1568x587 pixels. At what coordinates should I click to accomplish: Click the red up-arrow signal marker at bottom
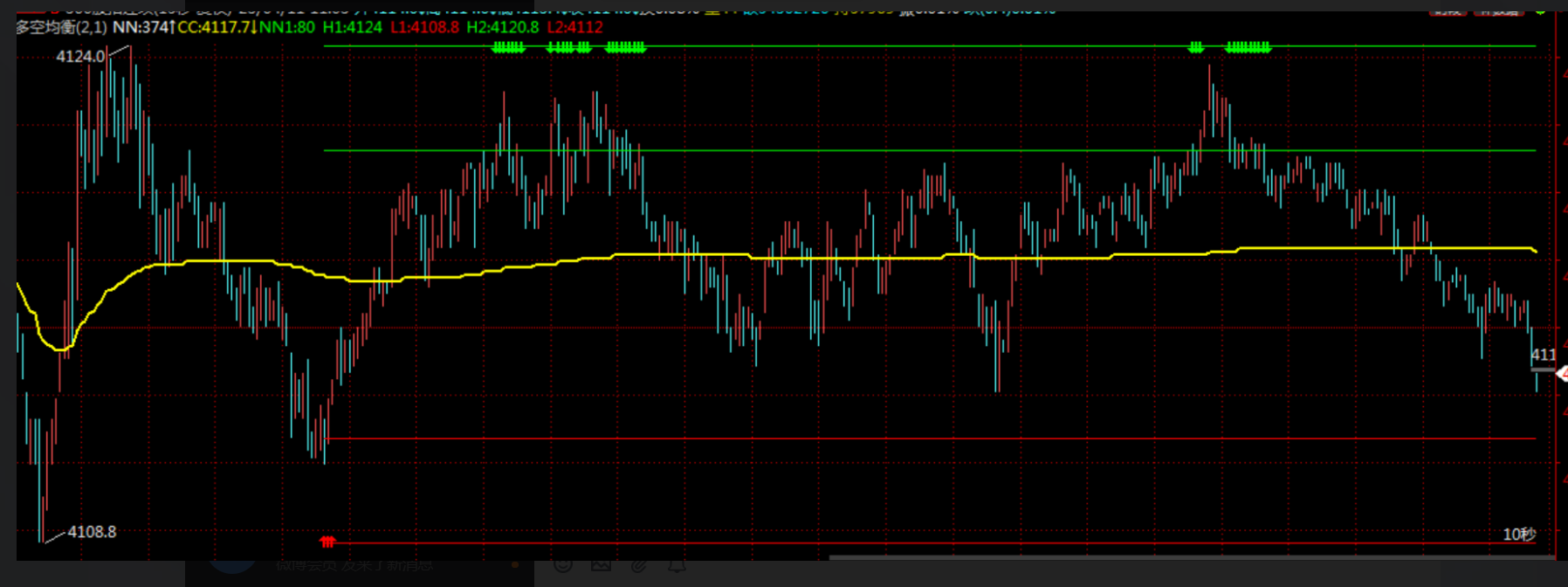[x=327, y=542]
